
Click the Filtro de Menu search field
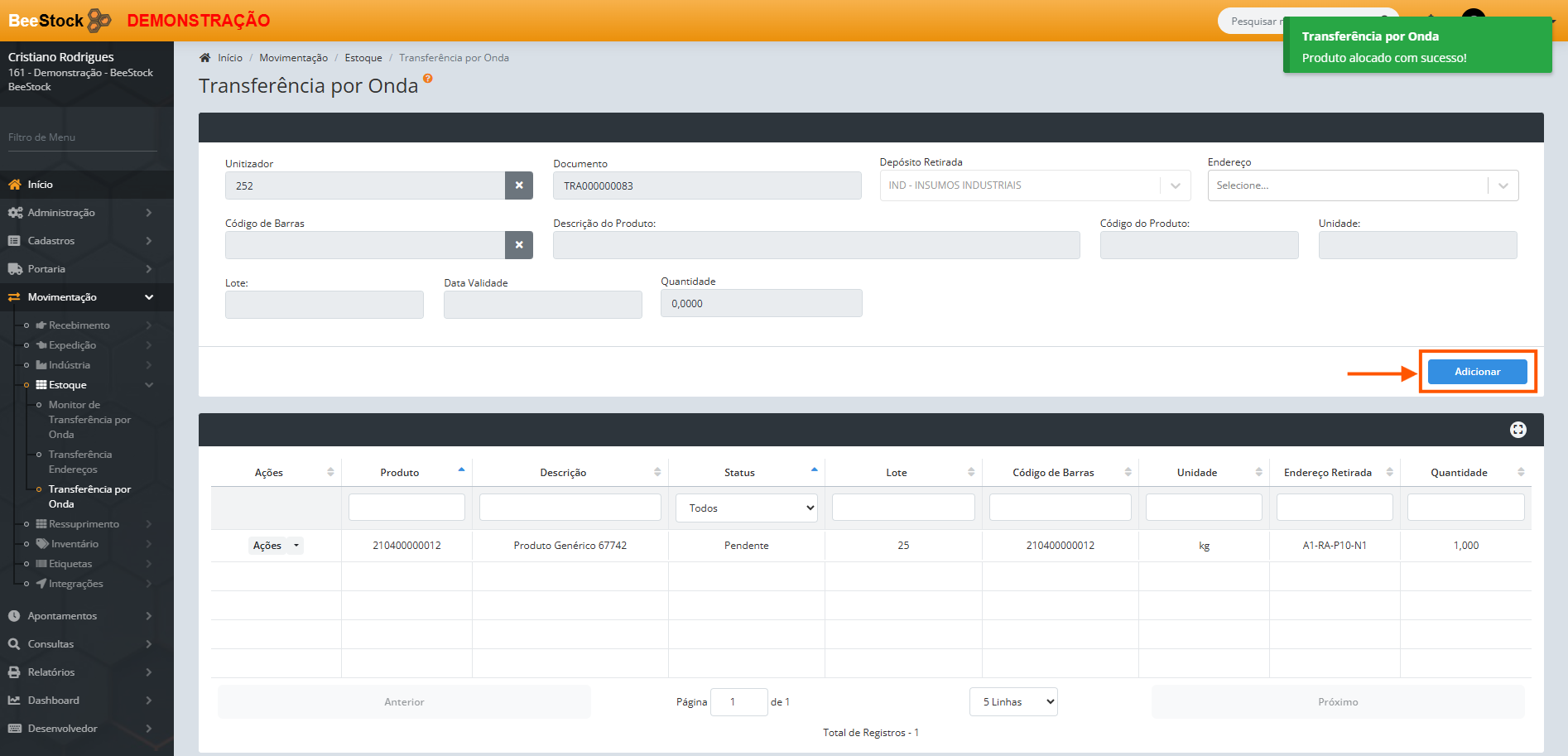tap(83, 137)
